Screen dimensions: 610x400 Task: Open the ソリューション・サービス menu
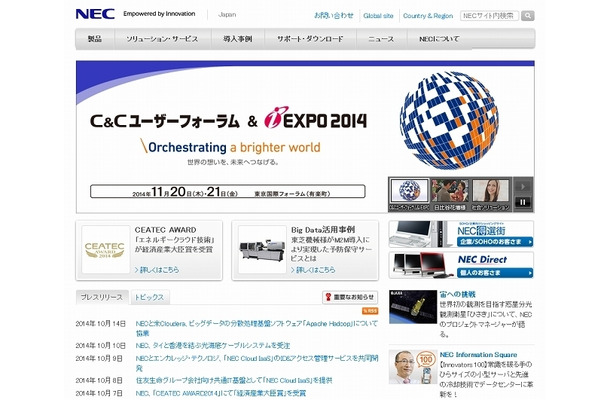(162, 39)
